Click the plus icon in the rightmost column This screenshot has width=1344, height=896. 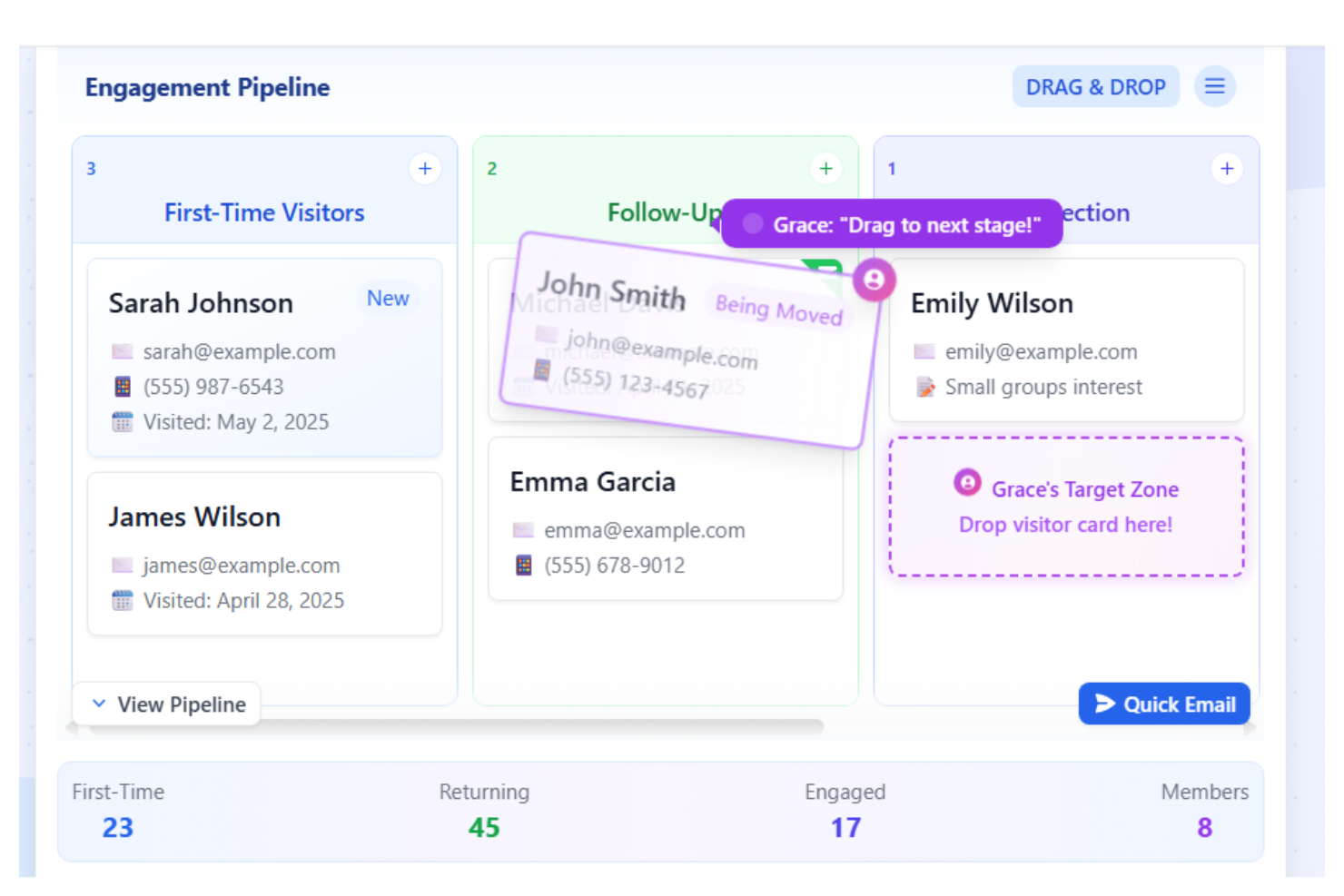pos(1227,169)
